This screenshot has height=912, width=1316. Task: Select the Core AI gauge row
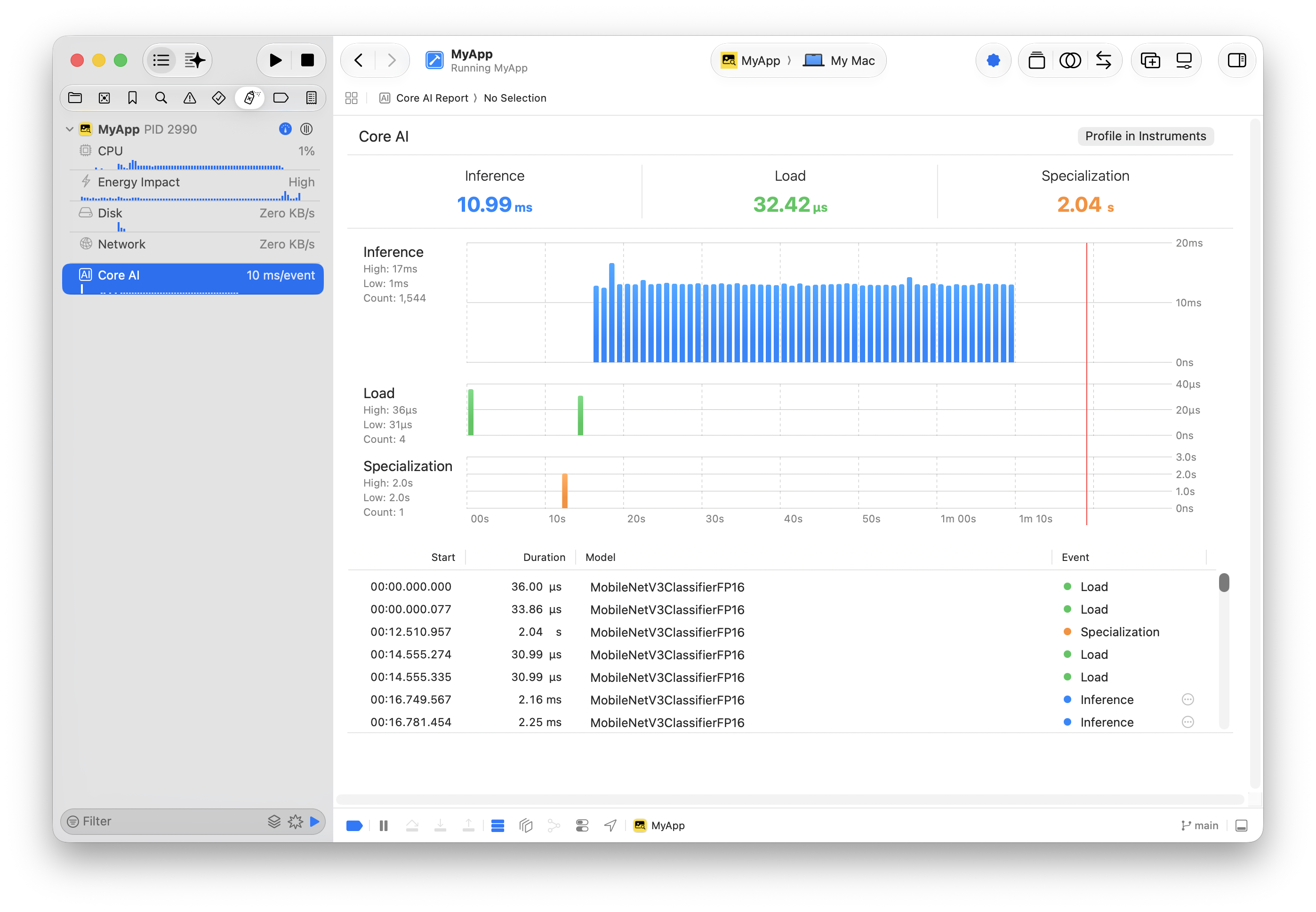[x=193, y=280]
